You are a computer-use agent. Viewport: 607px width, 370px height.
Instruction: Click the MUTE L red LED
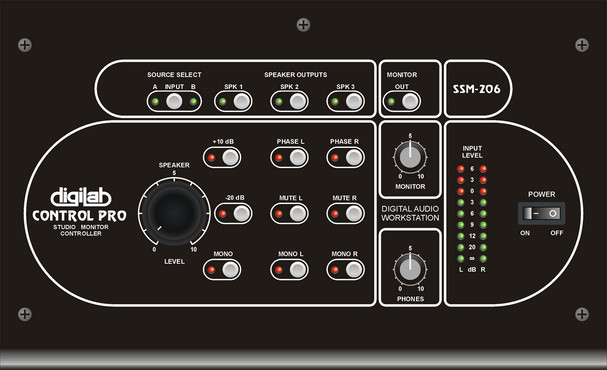(279, 214)
